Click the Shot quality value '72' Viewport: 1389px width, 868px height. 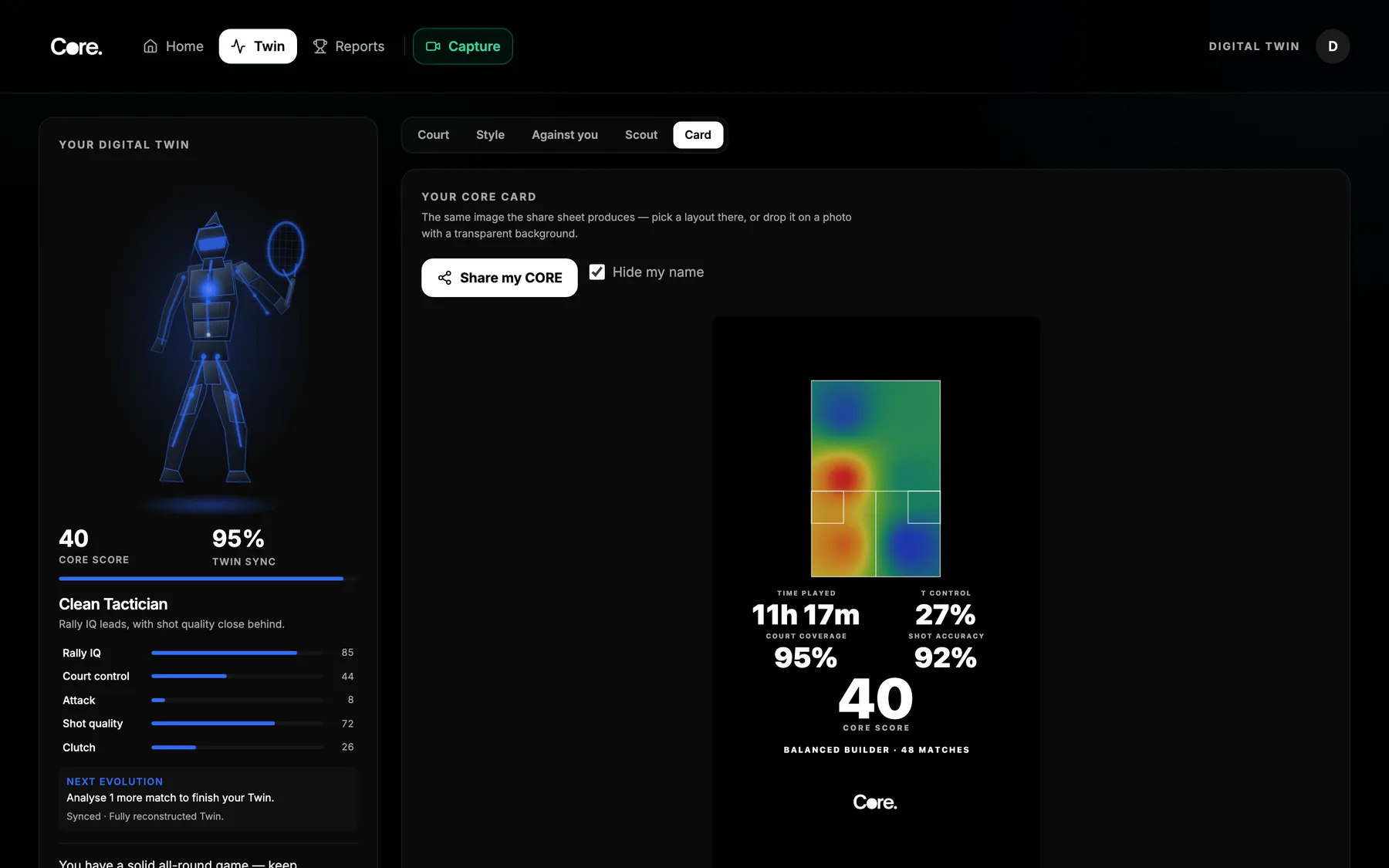point(347,724)
